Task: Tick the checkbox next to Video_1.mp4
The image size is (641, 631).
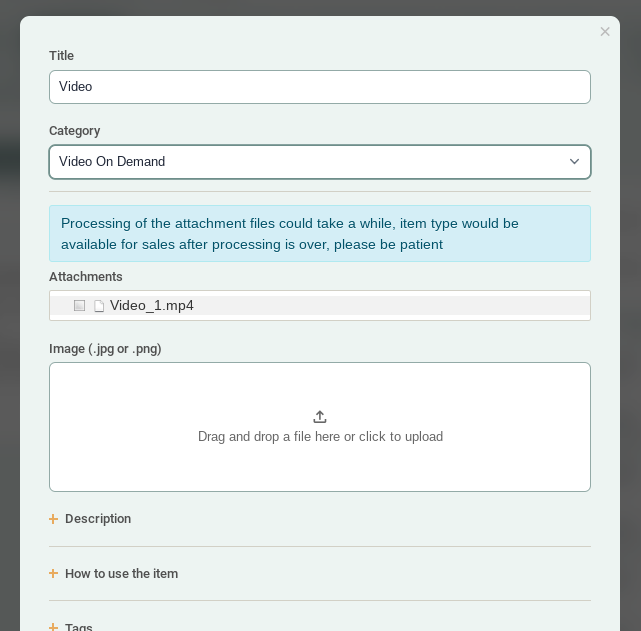Action: click(80, 306)
